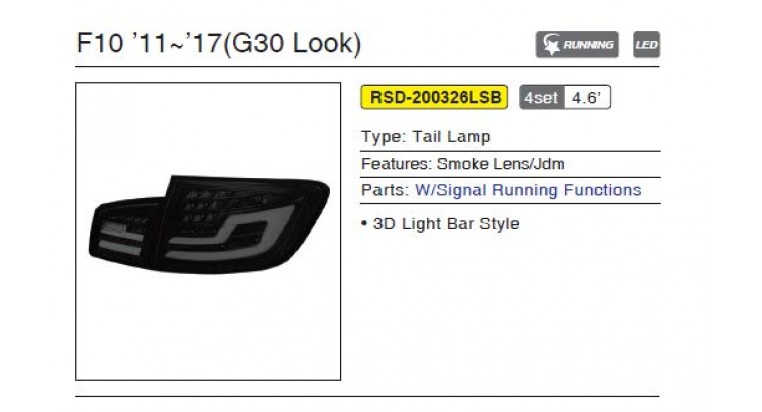Screen dimensions: 762x412
Task: Click the LED badge icon
Action: (646, 45)
